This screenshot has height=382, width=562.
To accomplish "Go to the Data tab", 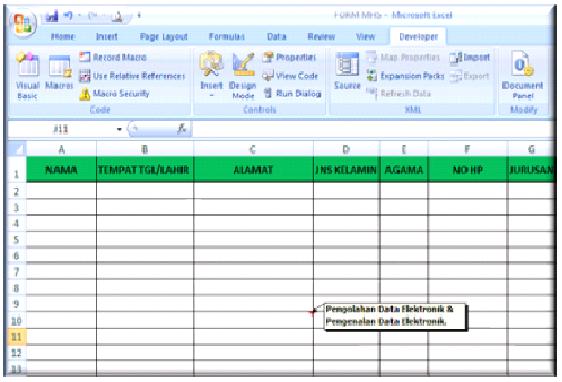I will point(277,37).
